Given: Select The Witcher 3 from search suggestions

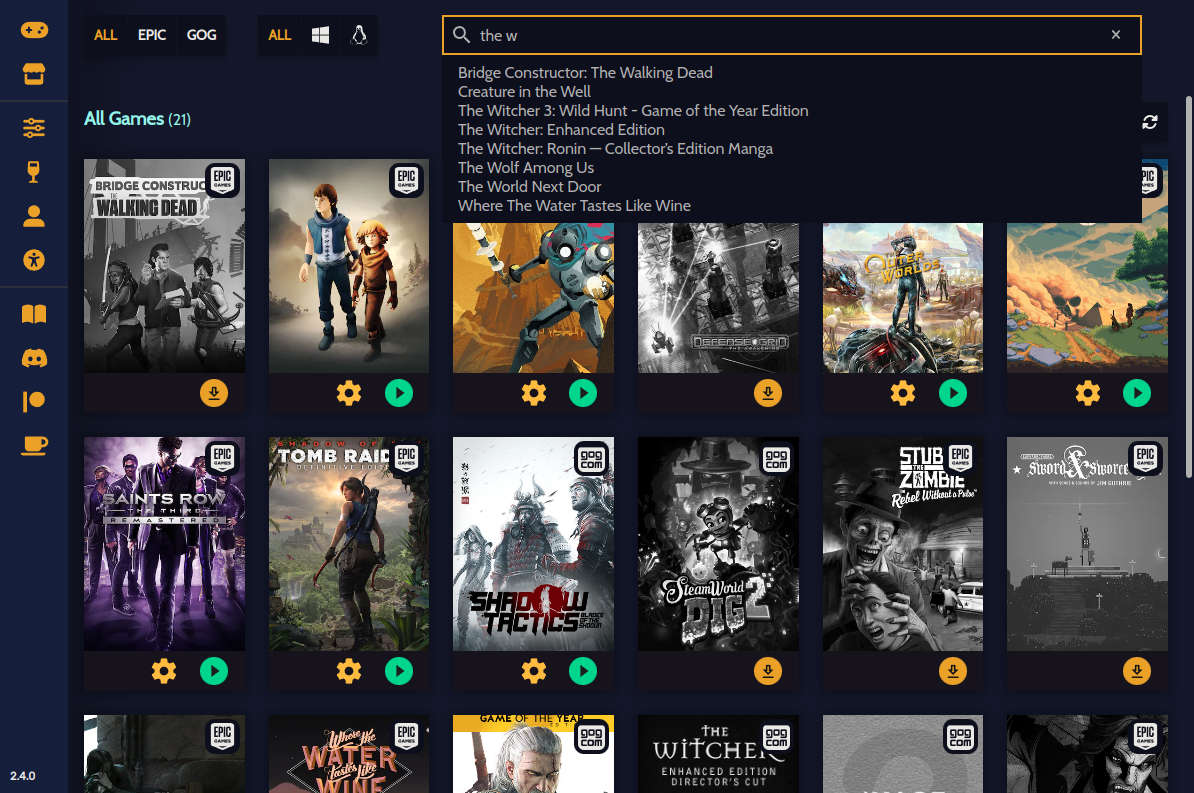Looking at the screenshot, I should click(633, 111).
